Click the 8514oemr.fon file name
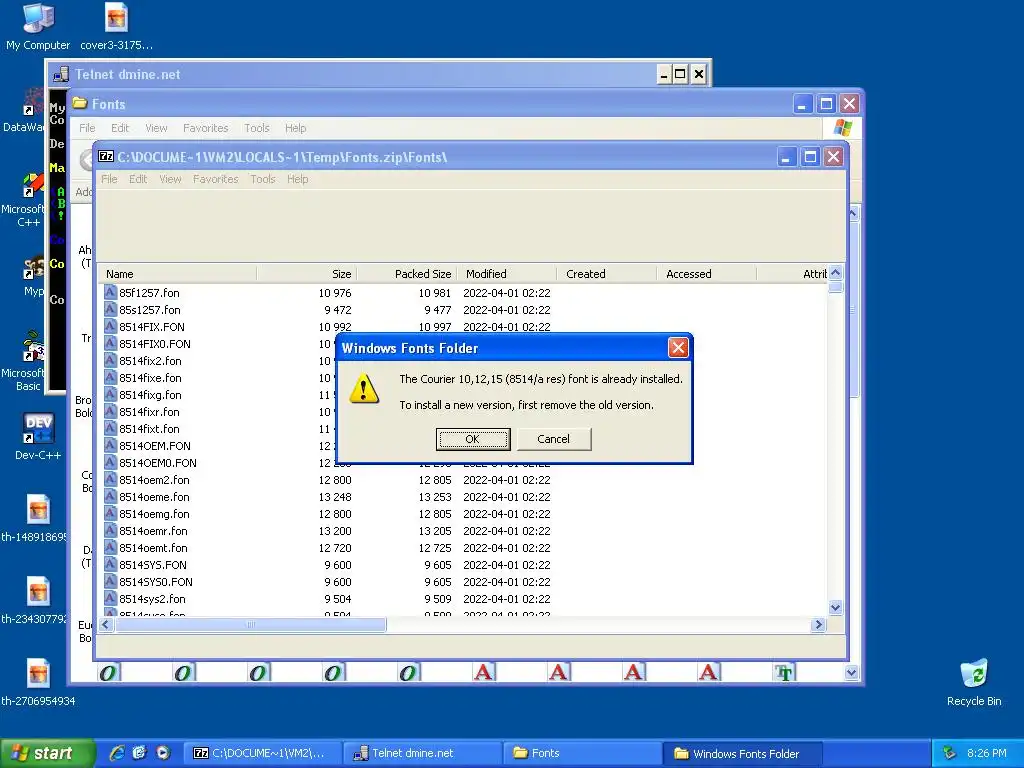Screen dimensions: 1024x768 click(x=153, y=531)
